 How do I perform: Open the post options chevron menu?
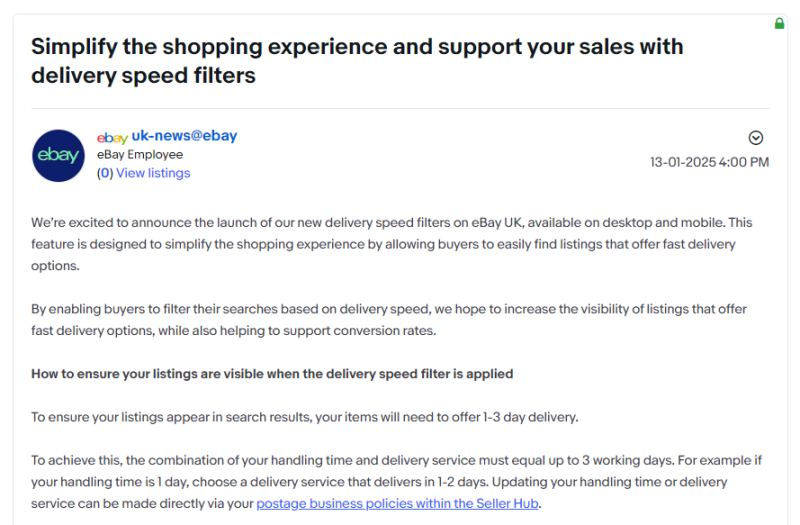[x=756, y=138]
